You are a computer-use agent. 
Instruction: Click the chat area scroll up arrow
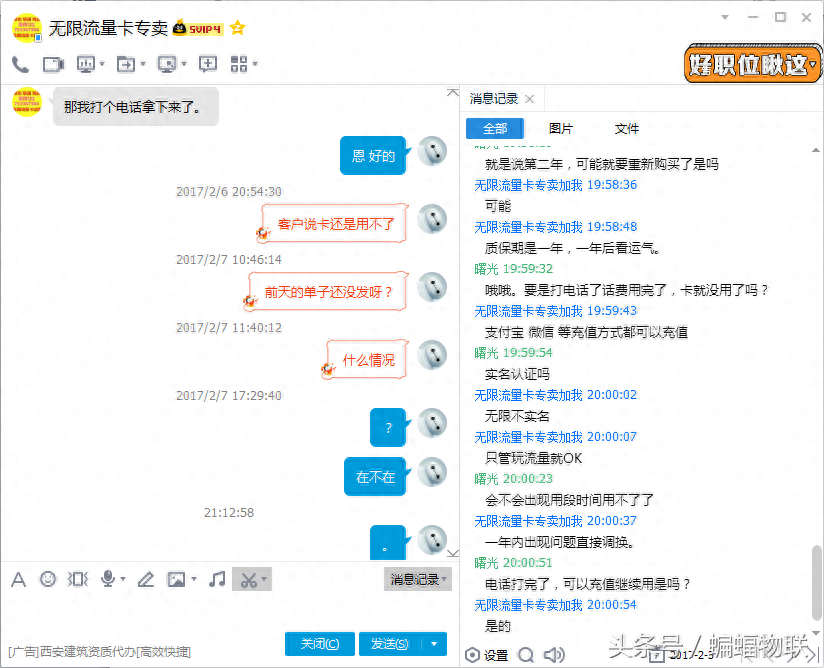[x=452, y=93]
